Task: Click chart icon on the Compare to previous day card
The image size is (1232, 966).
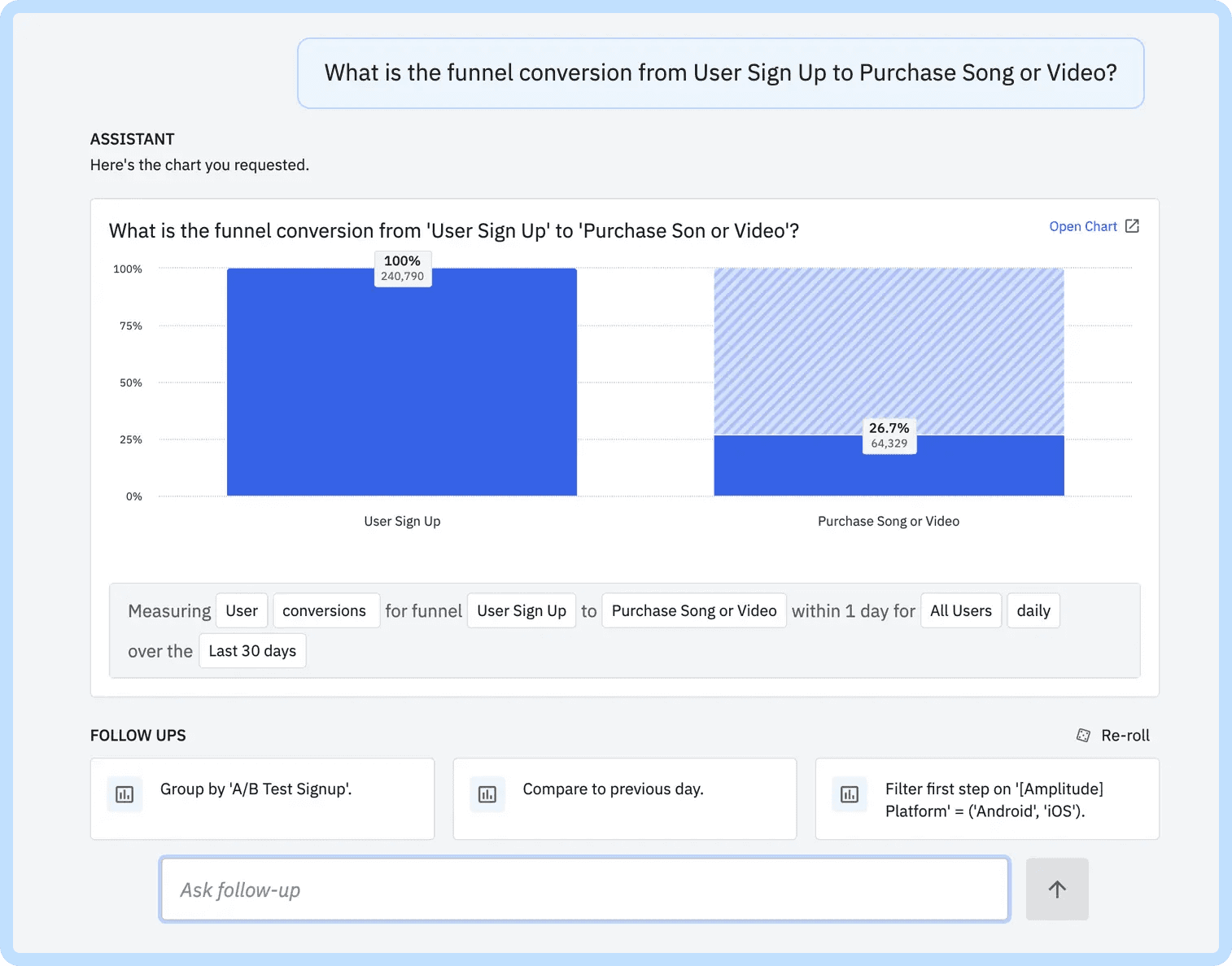Action: coord(487,794)
